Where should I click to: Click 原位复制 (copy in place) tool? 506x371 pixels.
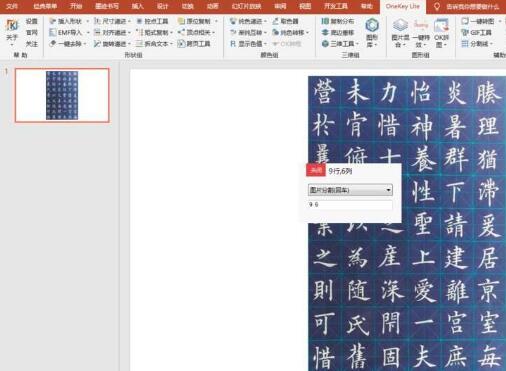[x=195, y=21]
